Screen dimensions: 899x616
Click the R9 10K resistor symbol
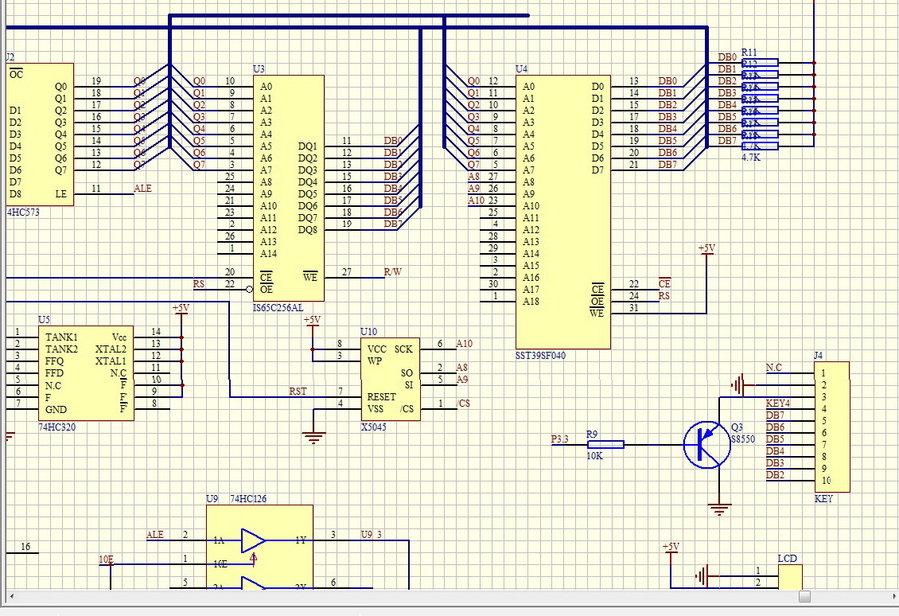pos(605,445)
